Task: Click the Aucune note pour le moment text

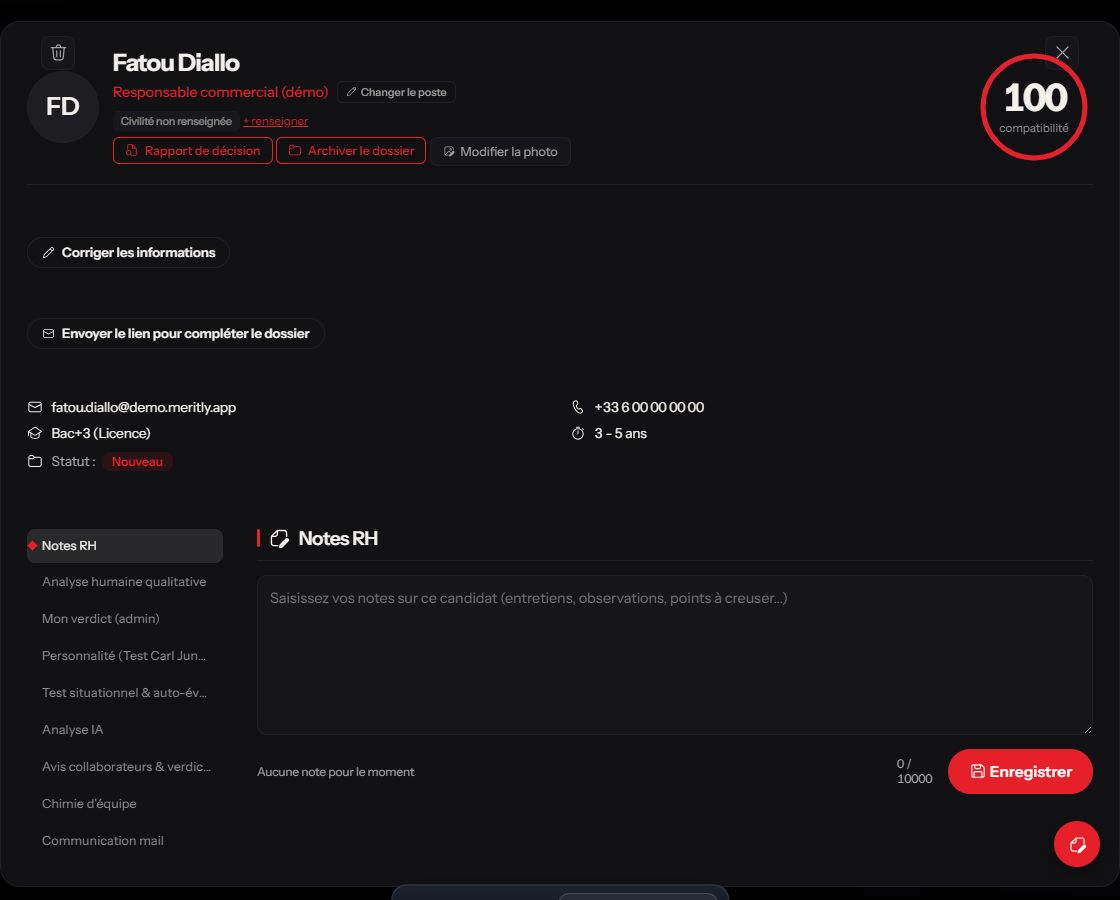Action: [x=336, y=772]
